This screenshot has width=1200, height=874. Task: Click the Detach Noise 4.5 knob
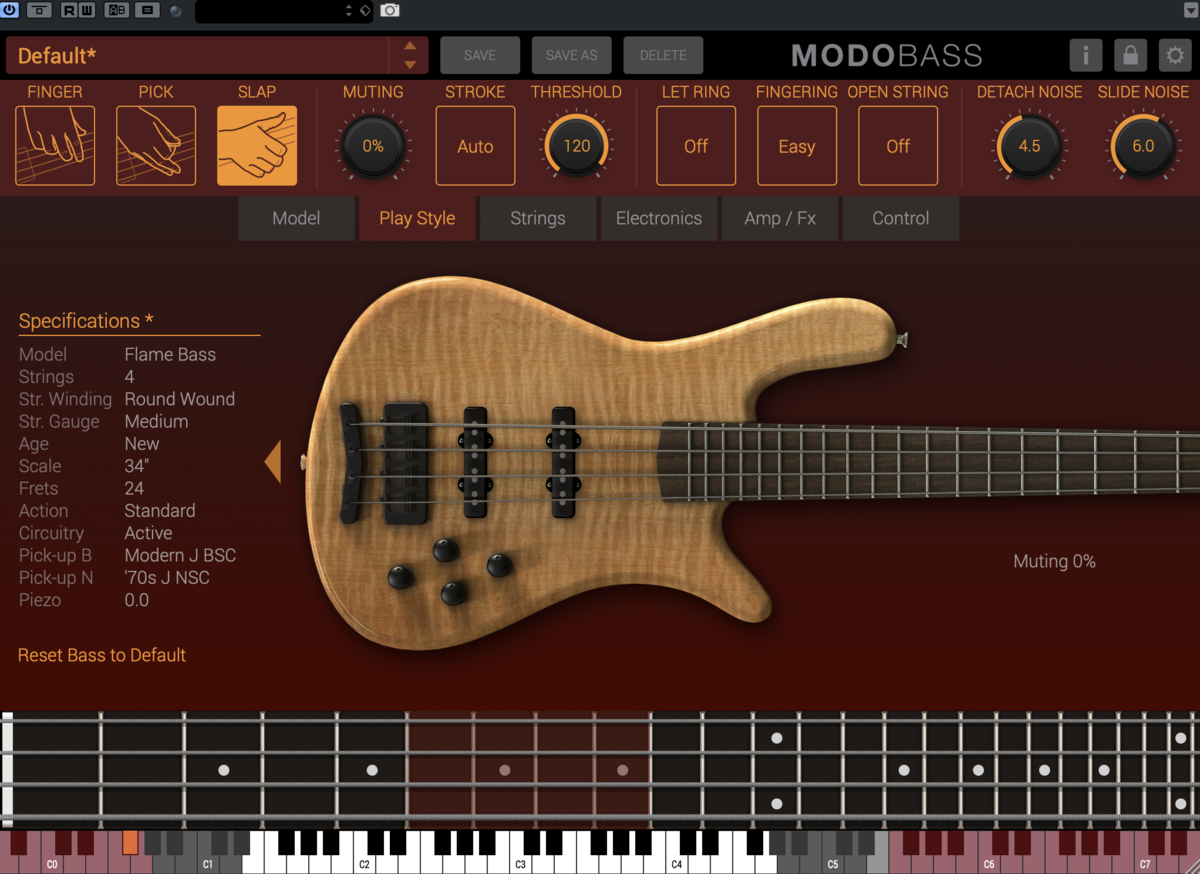click(x=1029, y=146)
